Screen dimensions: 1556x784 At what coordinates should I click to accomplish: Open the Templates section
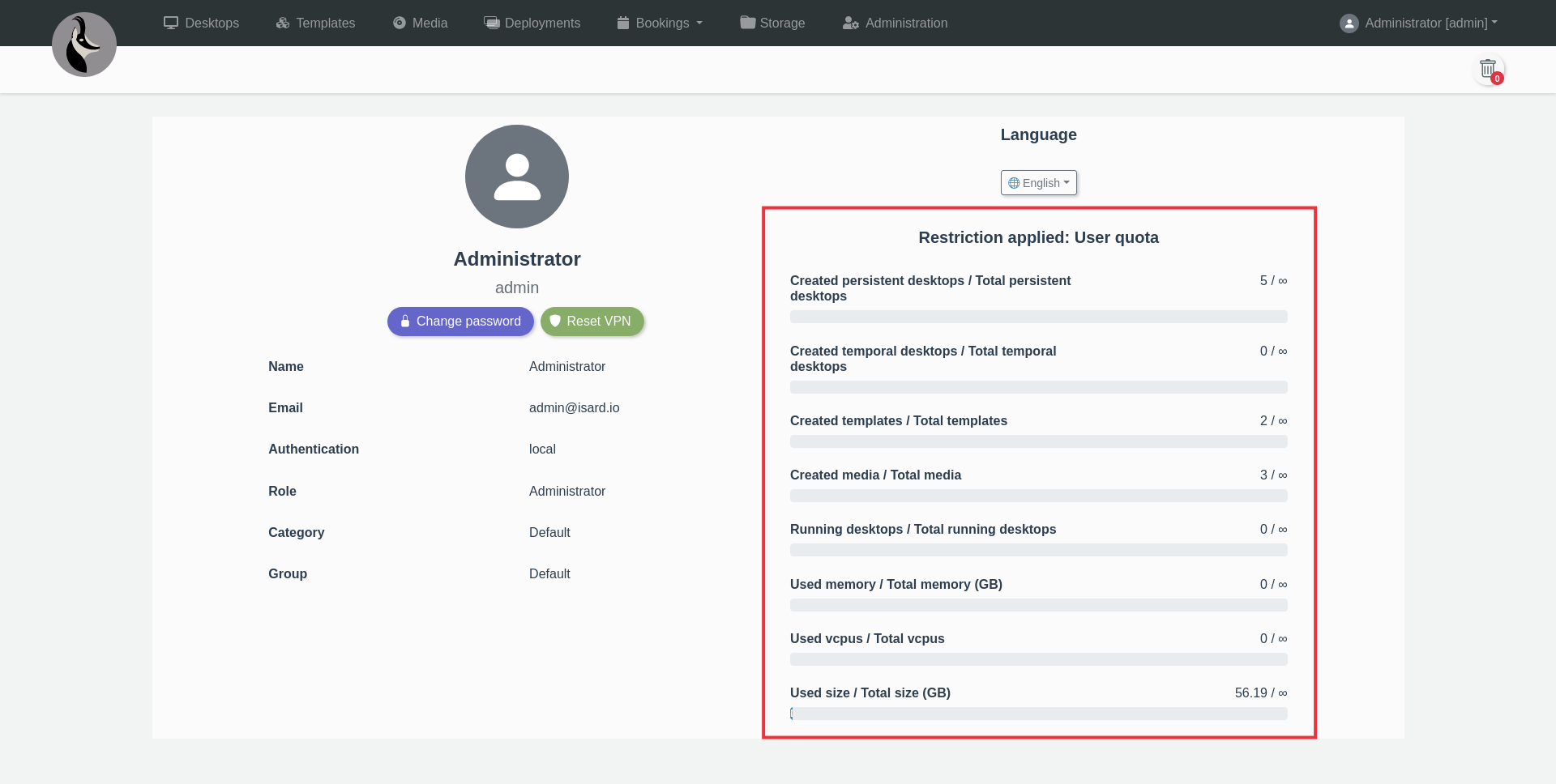(325, 23)
